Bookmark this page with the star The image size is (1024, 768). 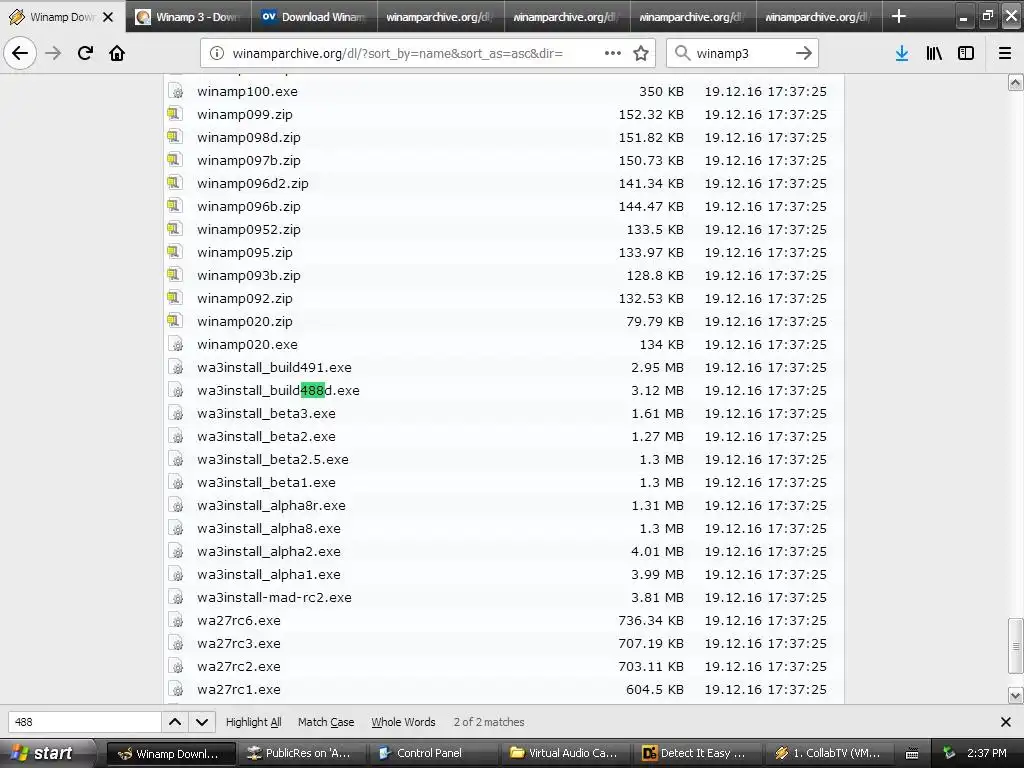point(641,53)
